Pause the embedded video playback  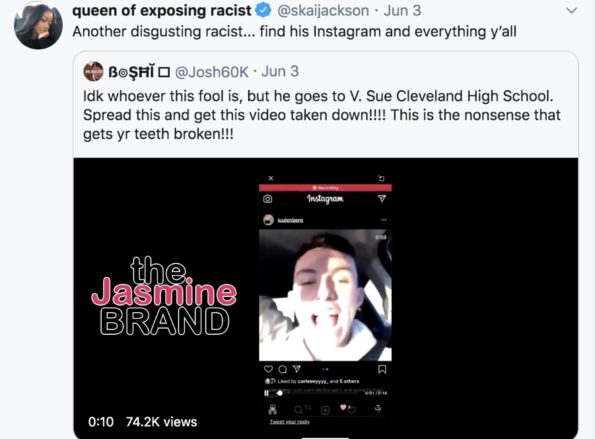[267, 393]
